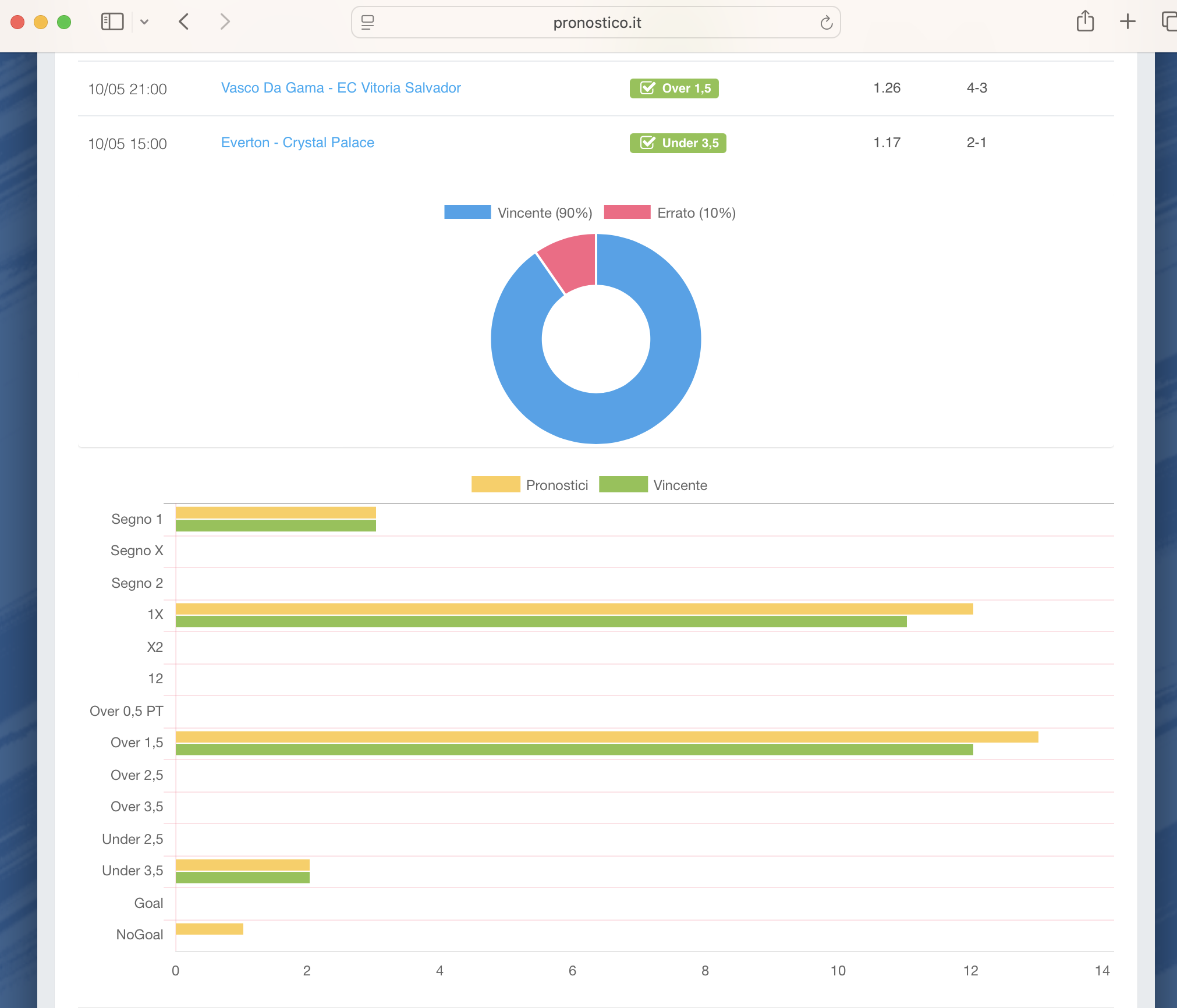Image resolution: width=1177 pixels, height=1008 pixels.
Task: Reload the pronostico.it page
Action: tap(826, 23)
